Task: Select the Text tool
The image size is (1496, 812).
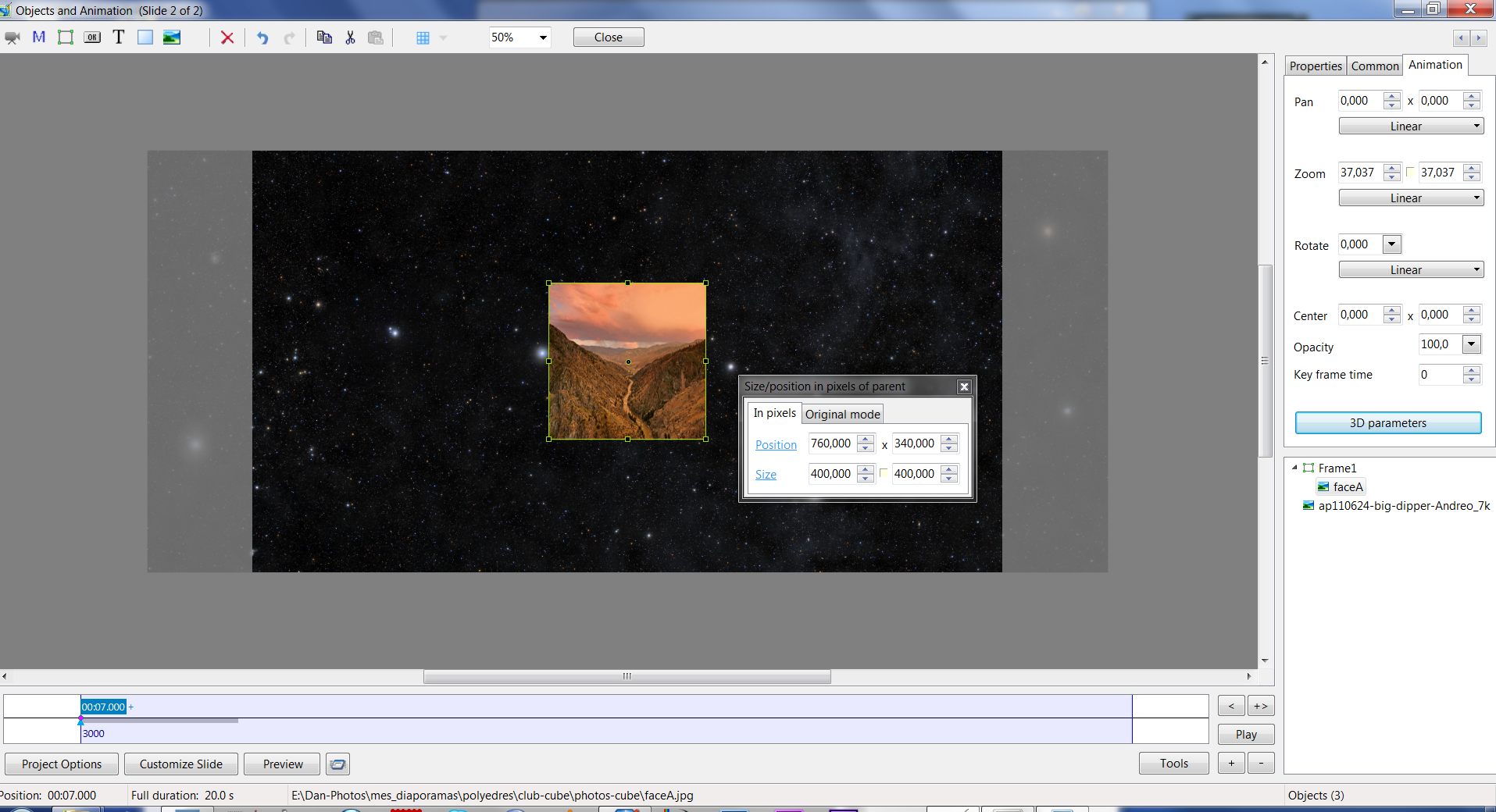Action: click(119, 37)
